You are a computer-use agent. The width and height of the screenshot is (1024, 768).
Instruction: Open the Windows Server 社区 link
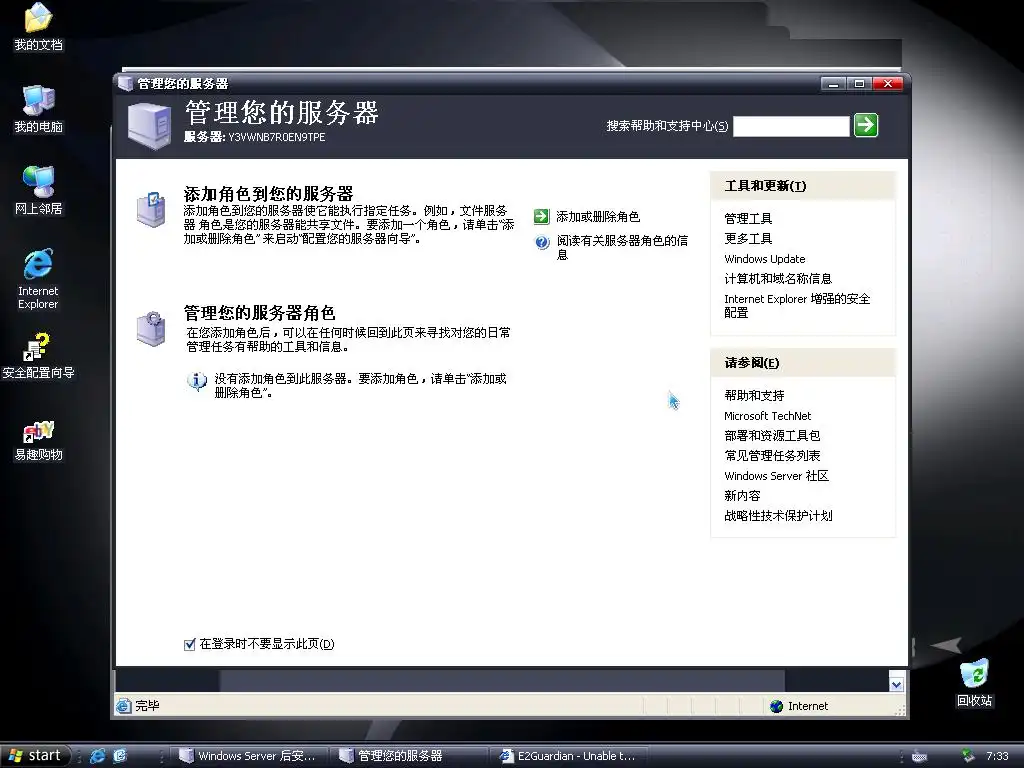[776, 475]
